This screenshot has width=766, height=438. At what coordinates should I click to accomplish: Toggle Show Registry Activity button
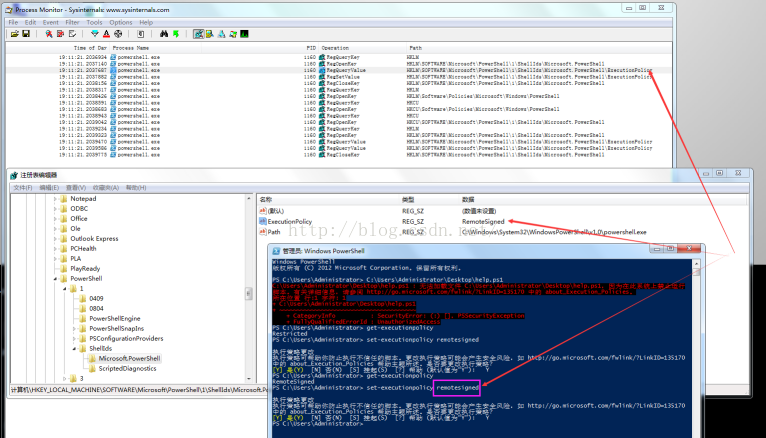pyautogui.click(x=198, y=34)
